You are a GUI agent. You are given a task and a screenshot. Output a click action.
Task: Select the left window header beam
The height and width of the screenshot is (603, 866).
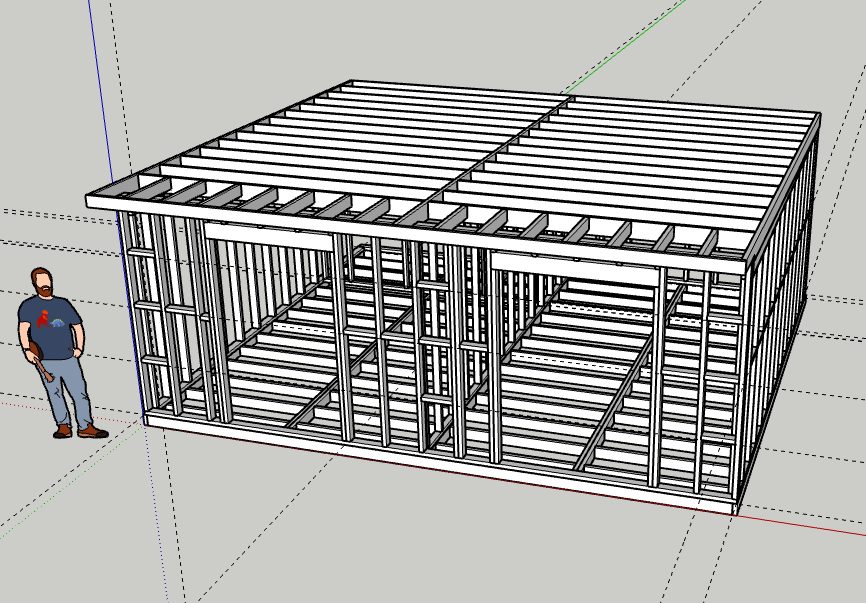(x=268, y=238)
